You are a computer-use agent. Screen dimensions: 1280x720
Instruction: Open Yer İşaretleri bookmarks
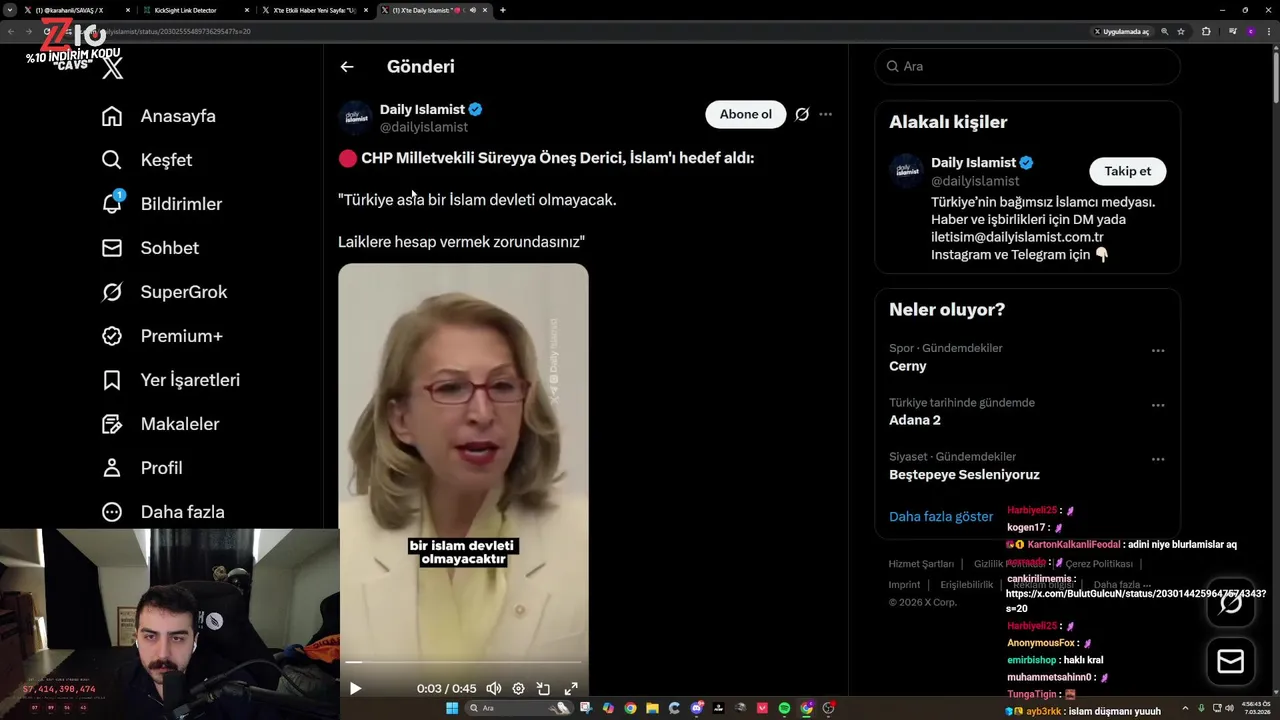[x=170, y=380]
